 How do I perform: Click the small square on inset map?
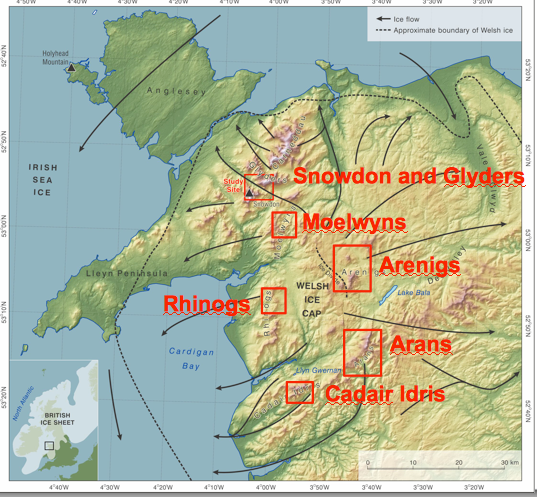coord(49,446)
